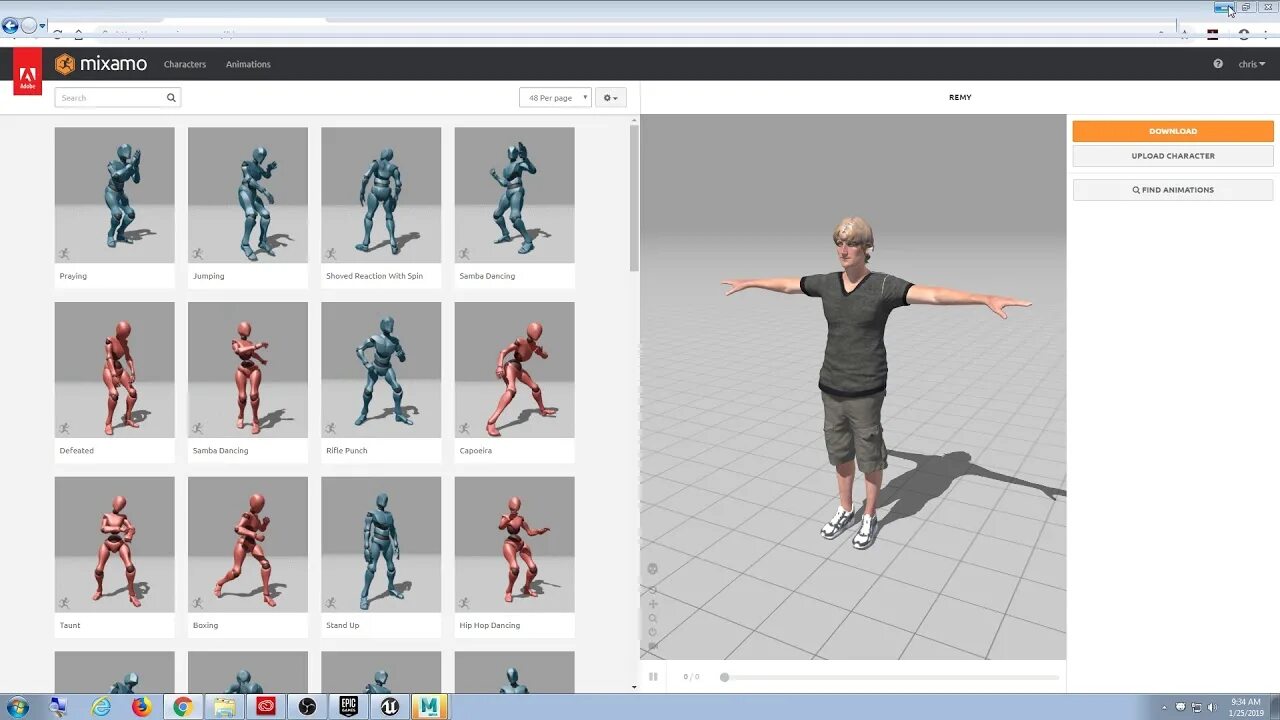Screen dimensions: 1280x720
Task: Select the Shoved Reaction With Spin thumbnail
Action: tap(381, 195)
